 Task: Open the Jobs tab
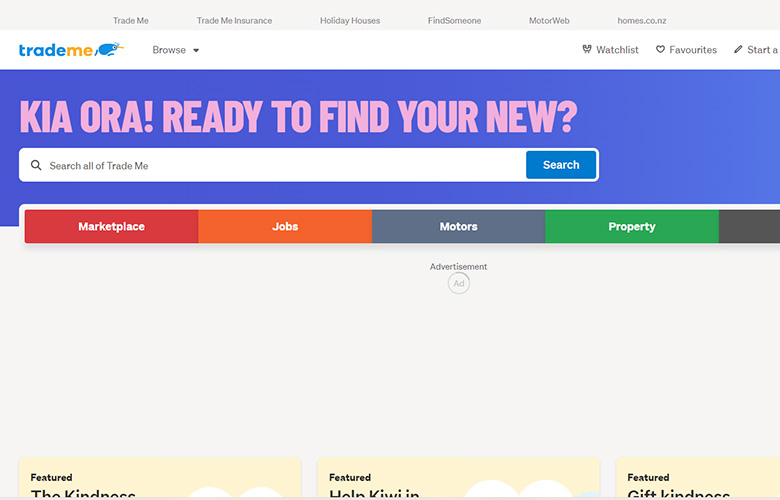[x=285, y=226]
